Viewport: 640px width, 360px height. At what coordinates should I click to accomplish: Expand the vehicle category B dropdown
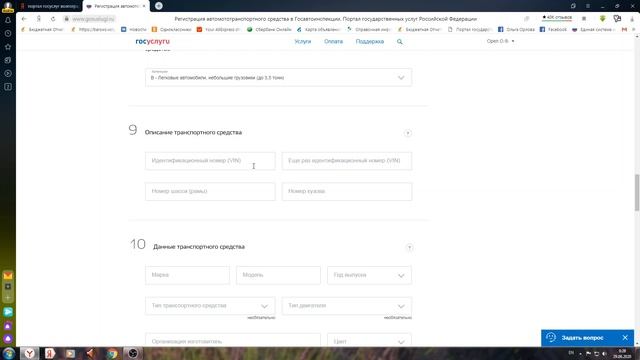[278, 78]
